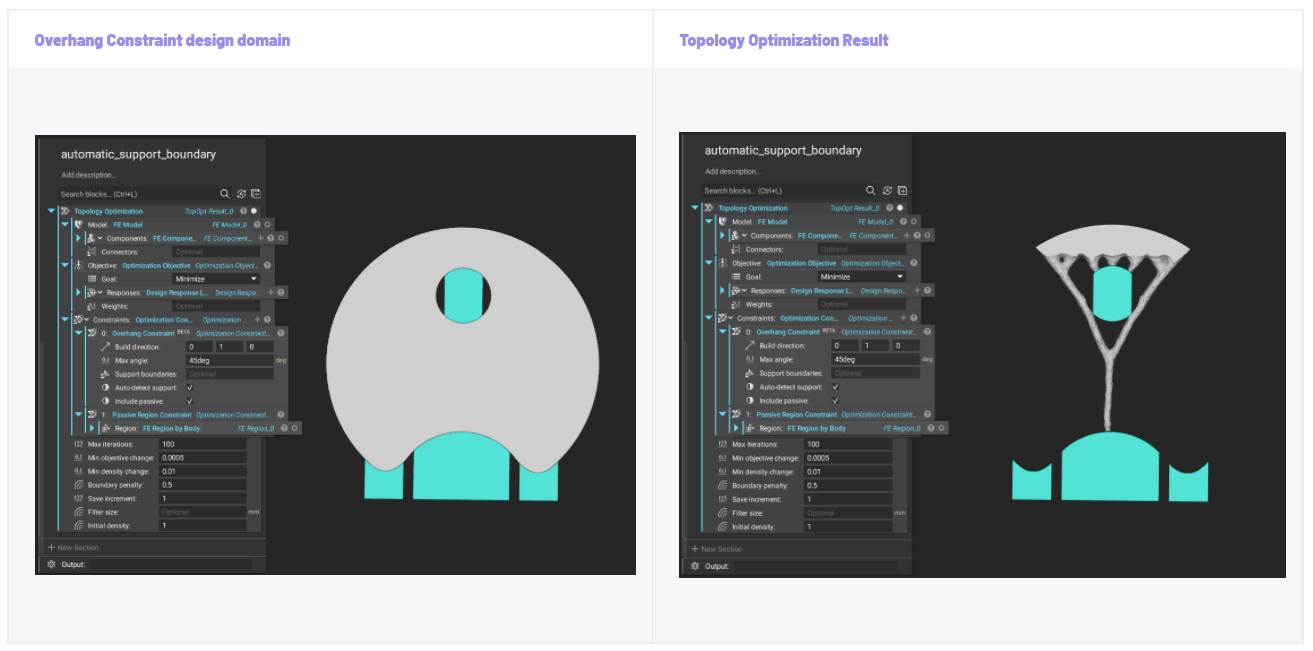Click Support boundaries Optional field in Result screenshot
Image resolution: width=1313 pixels, height=651 pixels.
click(875, 373)
